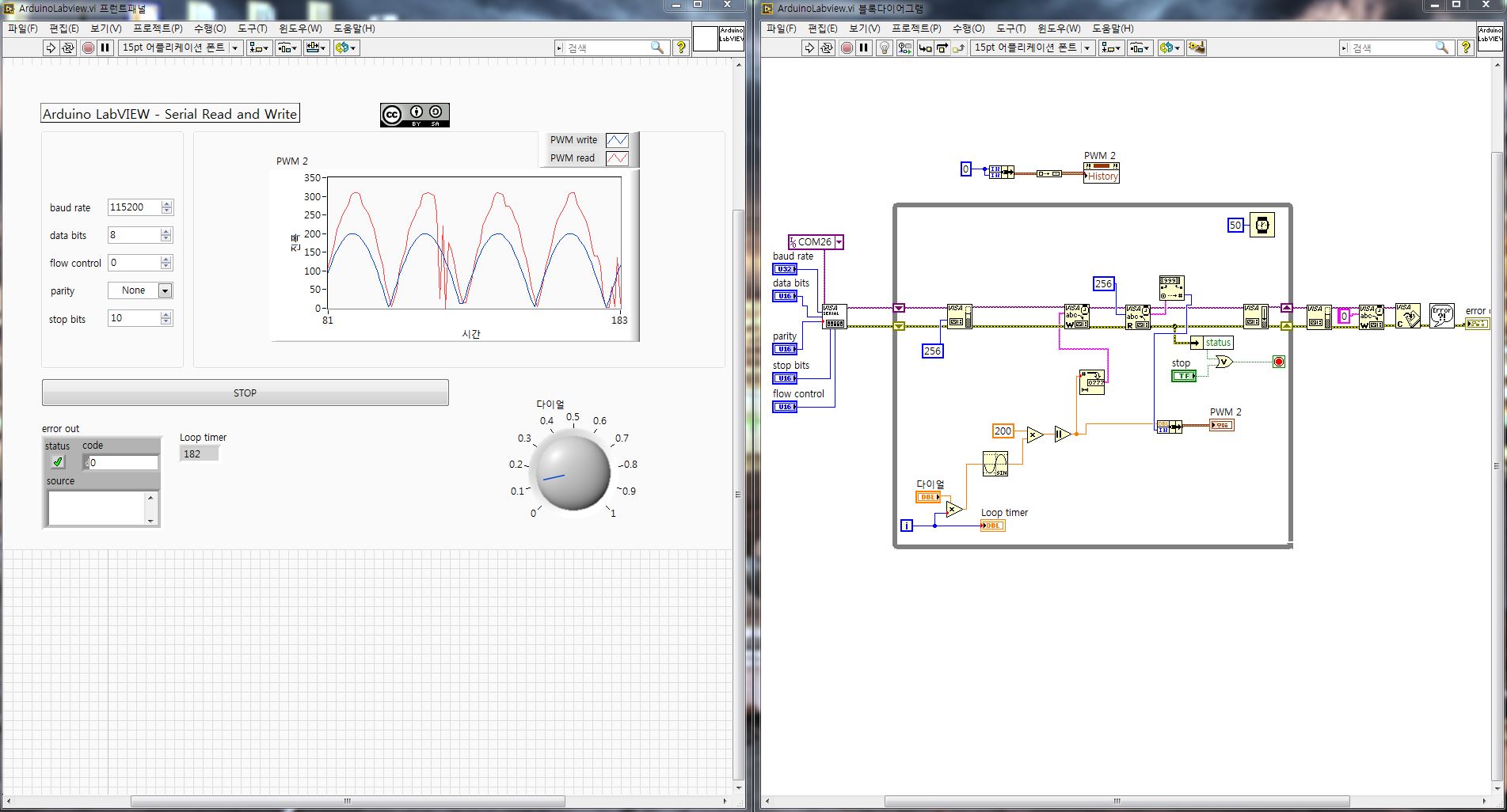The height and width of the screenshot is (812, 1507).
Task: Open block diagram font dropdown
Action: [x=1032, y=47]
